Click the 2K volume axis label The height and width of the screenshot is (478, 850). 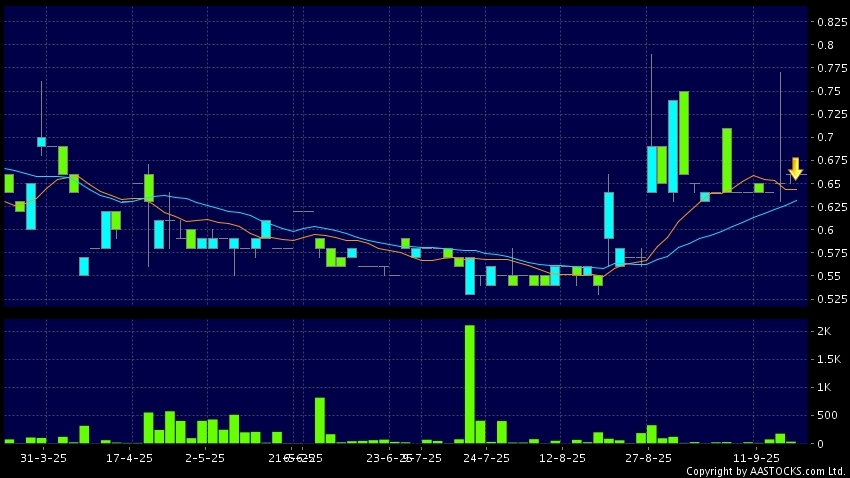pyautogui.click(x=826, y=330)
